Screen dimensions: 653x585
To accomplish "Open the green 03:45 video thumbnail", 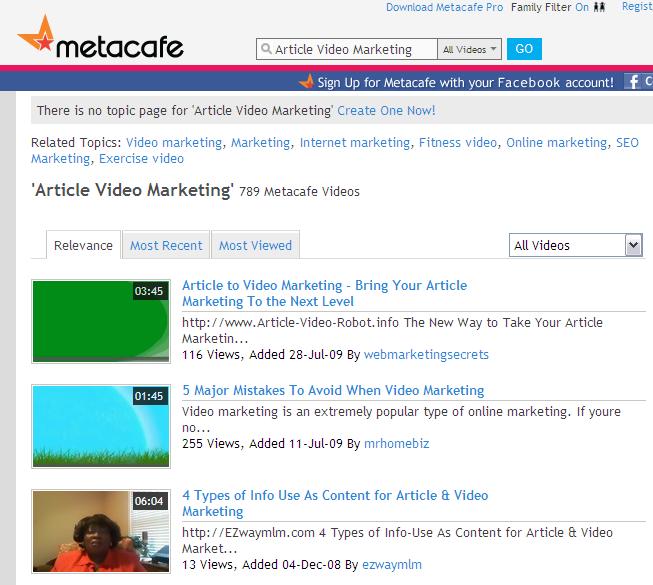I will click(101, 321).
